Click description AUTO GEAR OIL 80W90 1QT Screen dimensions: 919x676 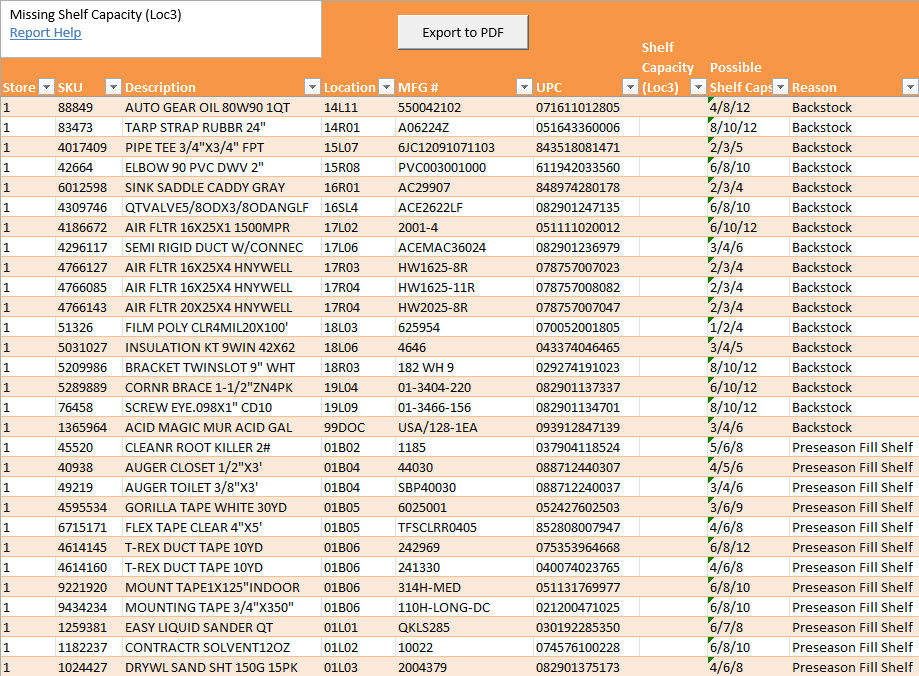[207, 107]
